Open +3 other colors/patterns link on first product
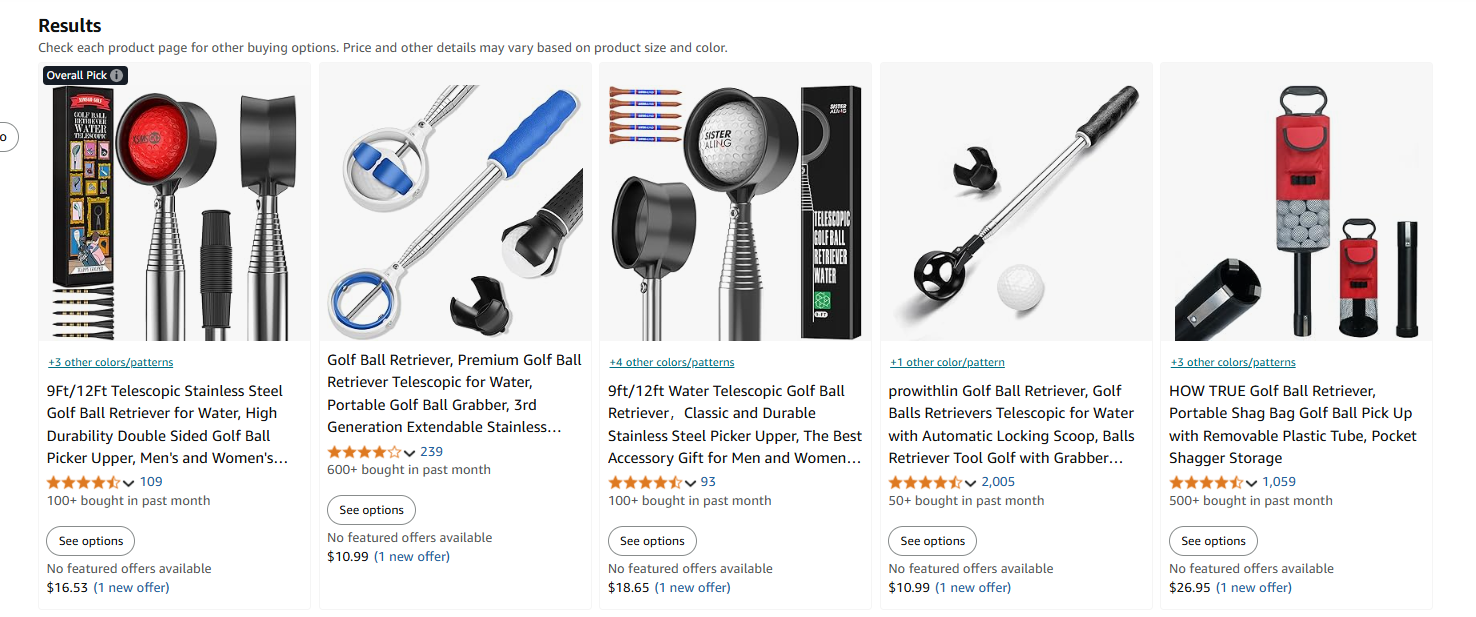 coord(110,362)
